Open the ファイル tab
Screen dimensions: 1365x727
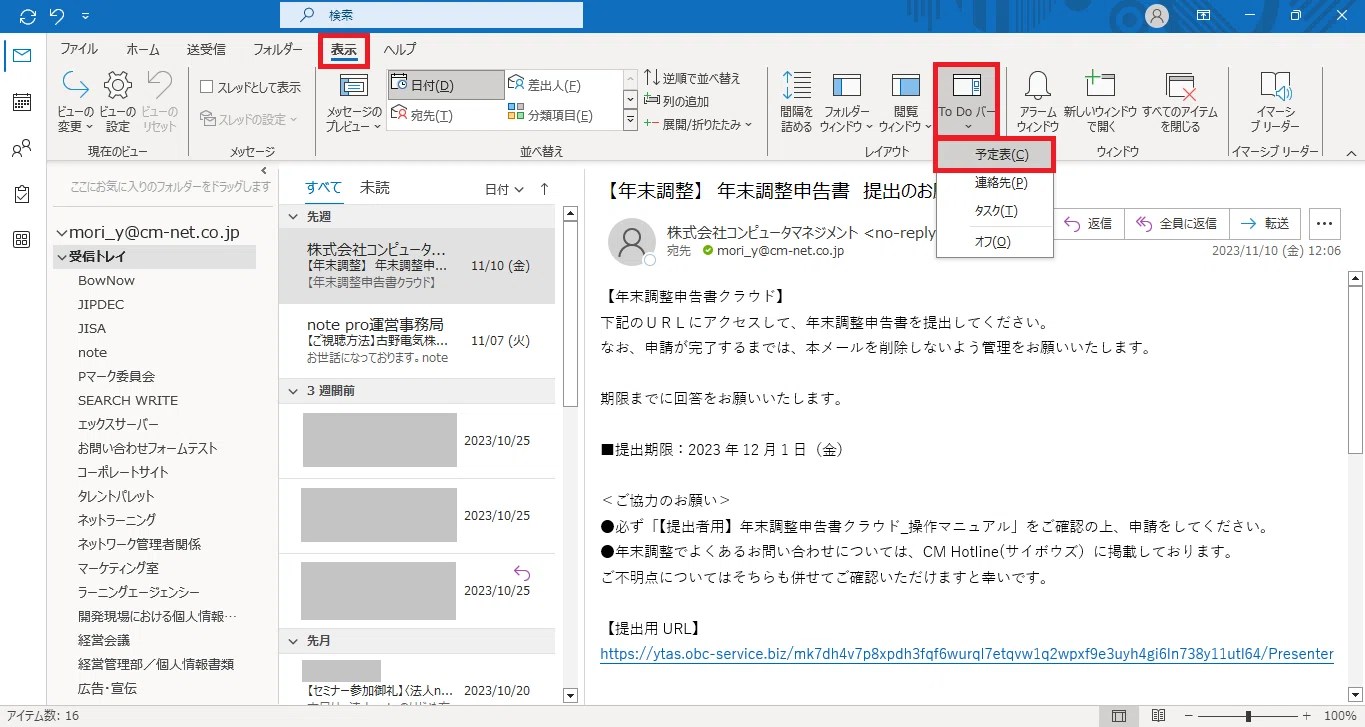79,49
